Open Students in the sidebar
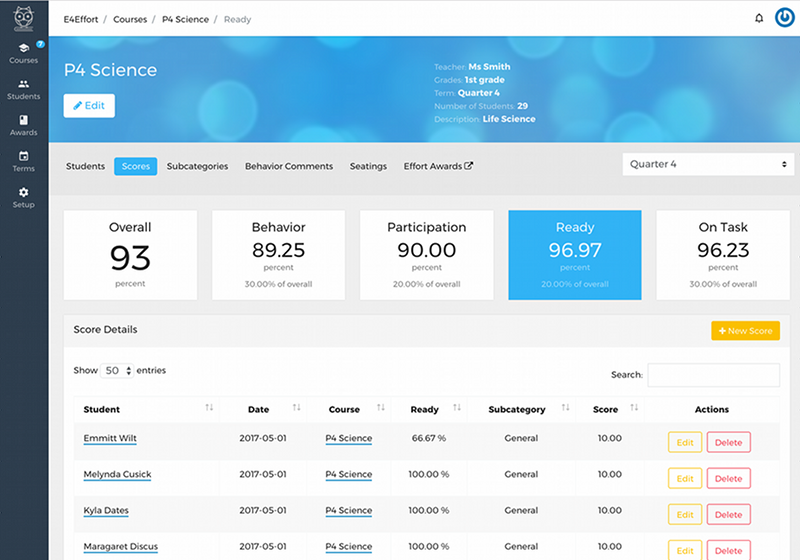This screenshot has width=800, height=560. [23, 90]
